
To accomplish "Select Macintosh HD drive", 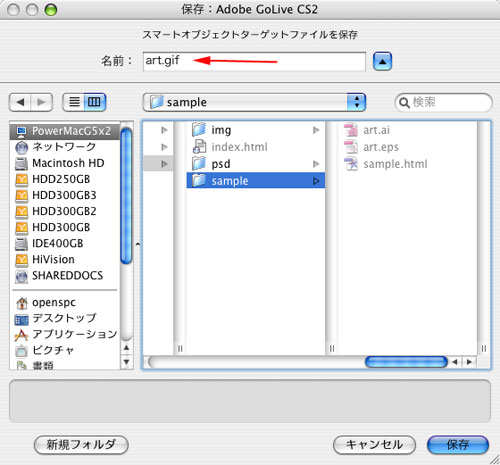I will click(x=65, y=163).
